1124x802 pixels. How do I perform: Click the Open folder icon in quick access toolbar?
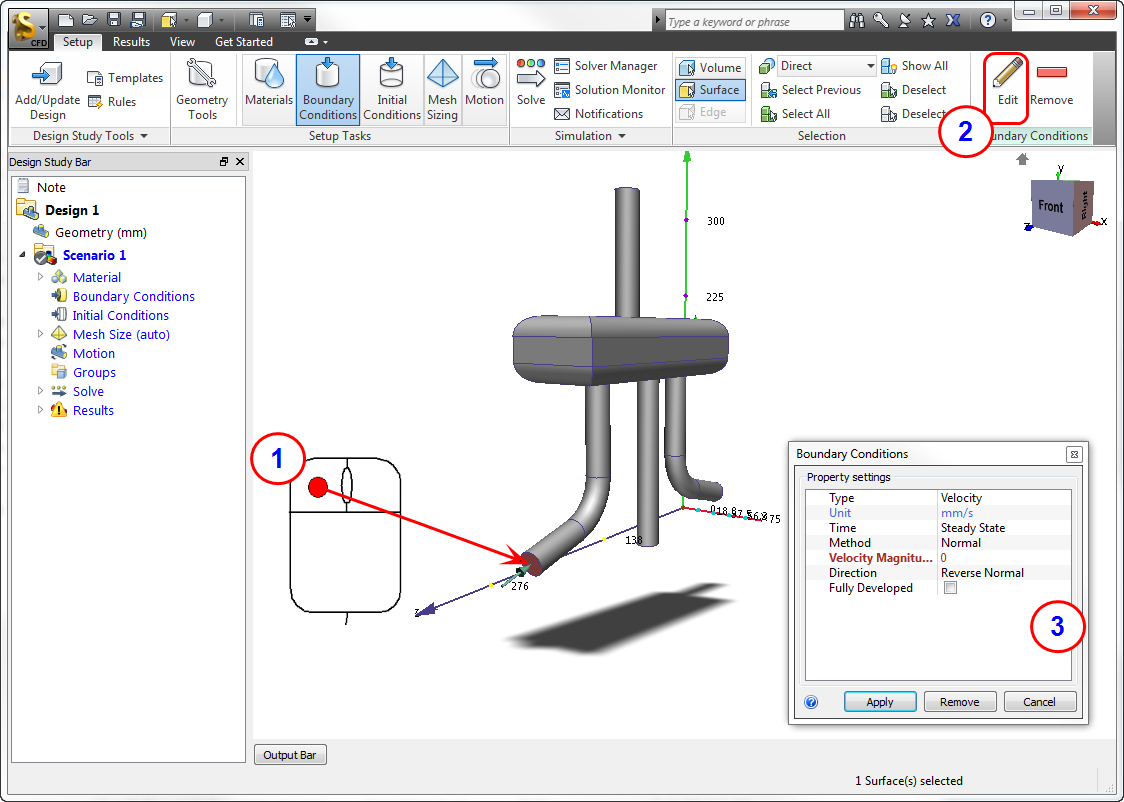coord(90,20)
